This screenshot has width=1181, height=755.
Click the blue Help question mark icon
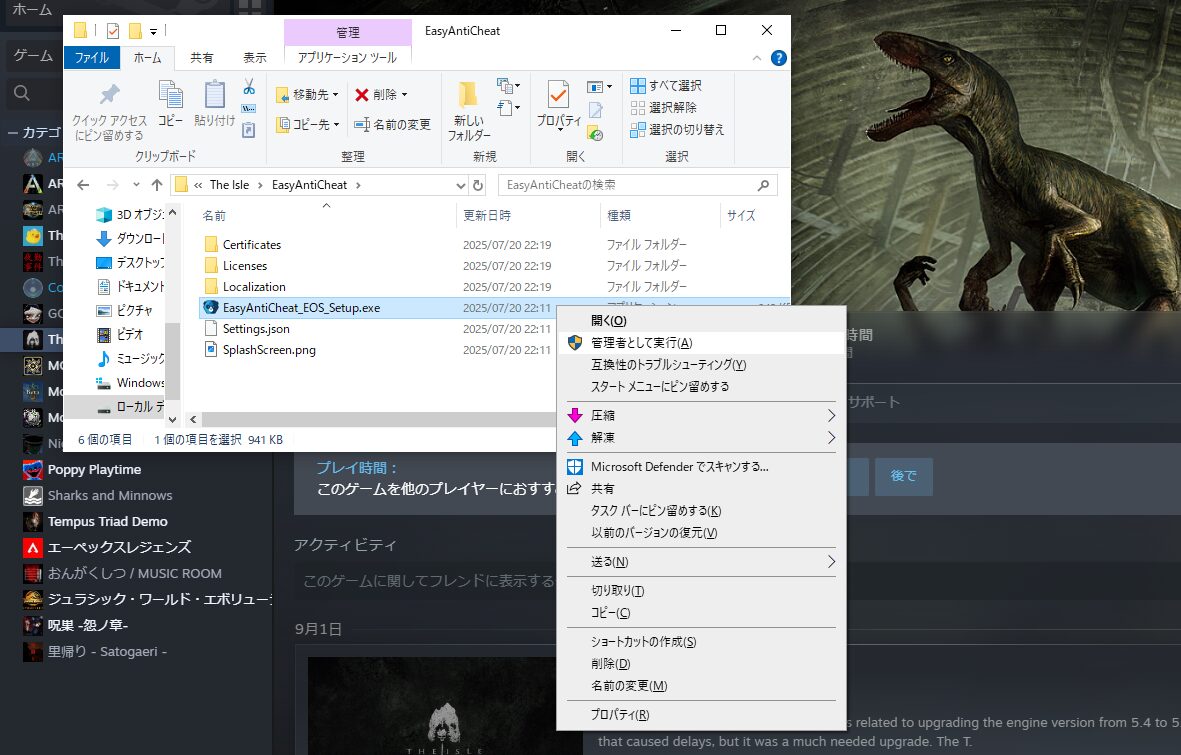point(779,58)
